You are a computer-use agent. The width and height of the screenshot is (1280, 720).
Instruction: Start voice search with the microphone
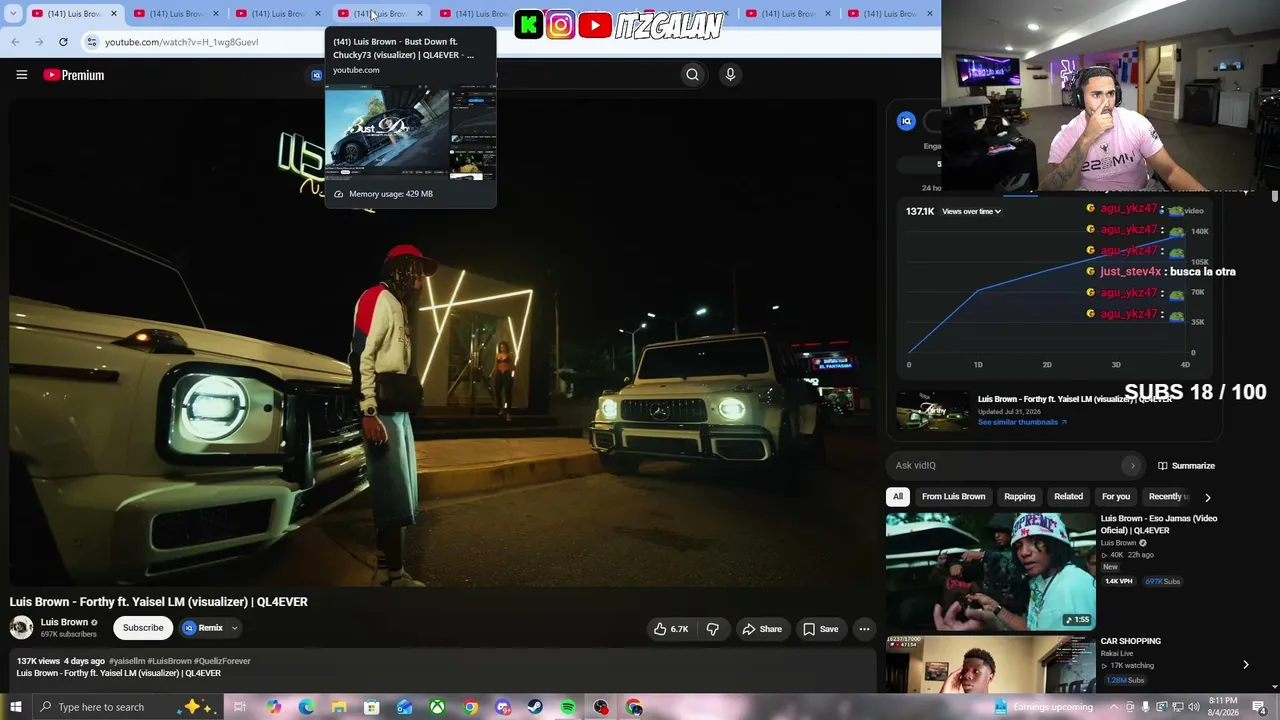tap(730, 75)
